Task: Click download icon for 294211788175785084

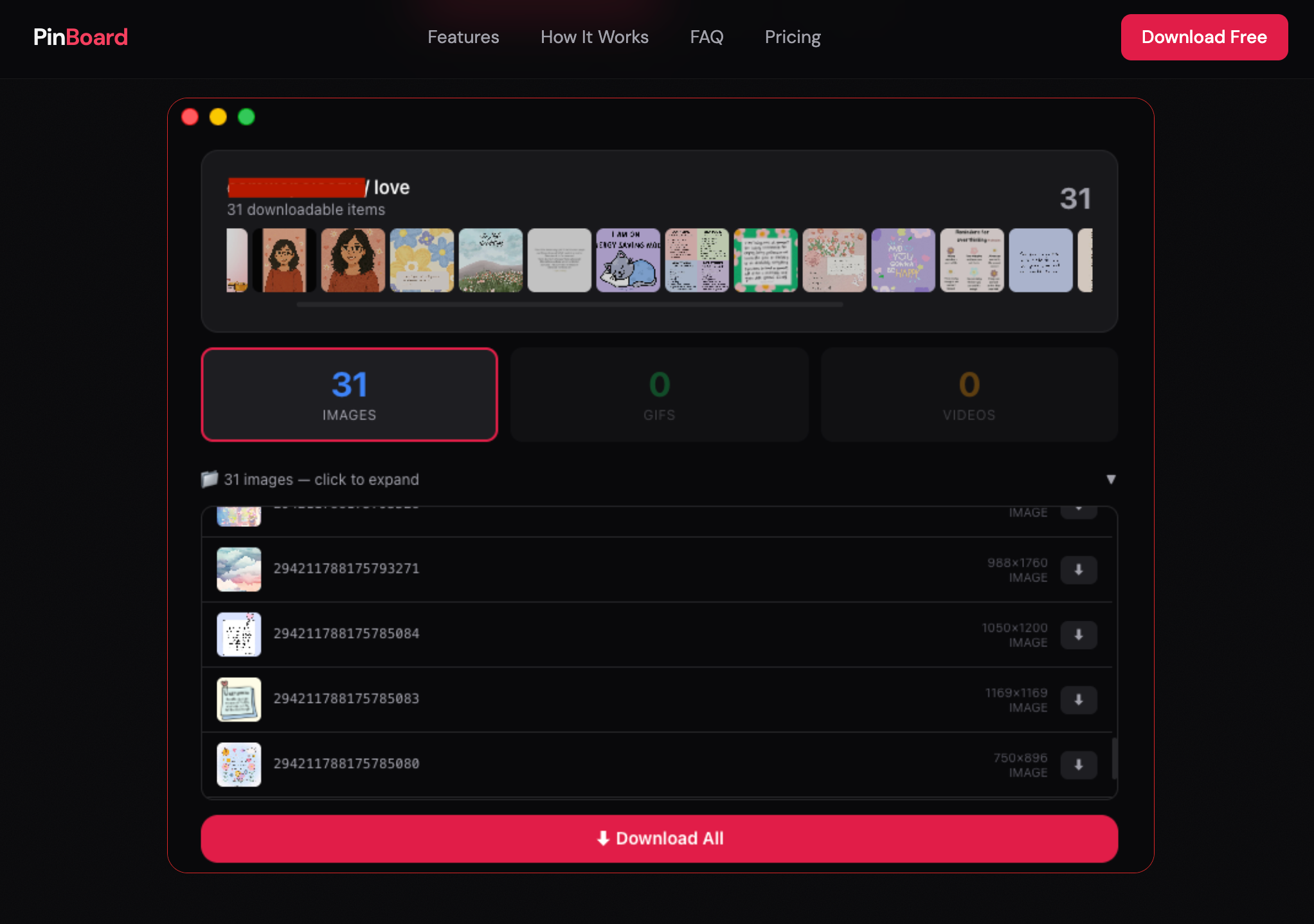Action: click(x=1078, y=635)
